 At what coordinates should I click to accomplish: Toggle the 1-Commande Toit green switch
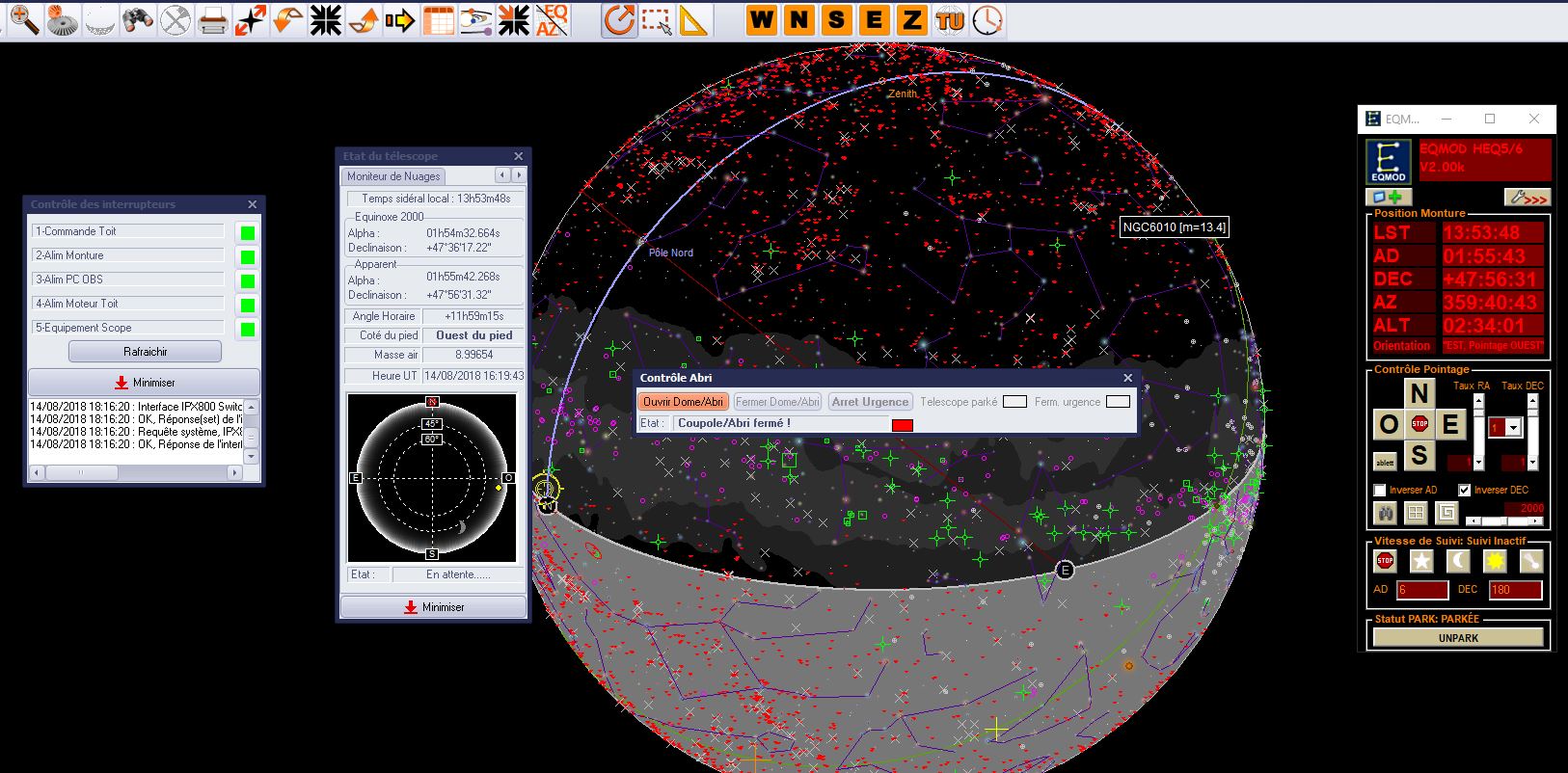click(248, 232)
